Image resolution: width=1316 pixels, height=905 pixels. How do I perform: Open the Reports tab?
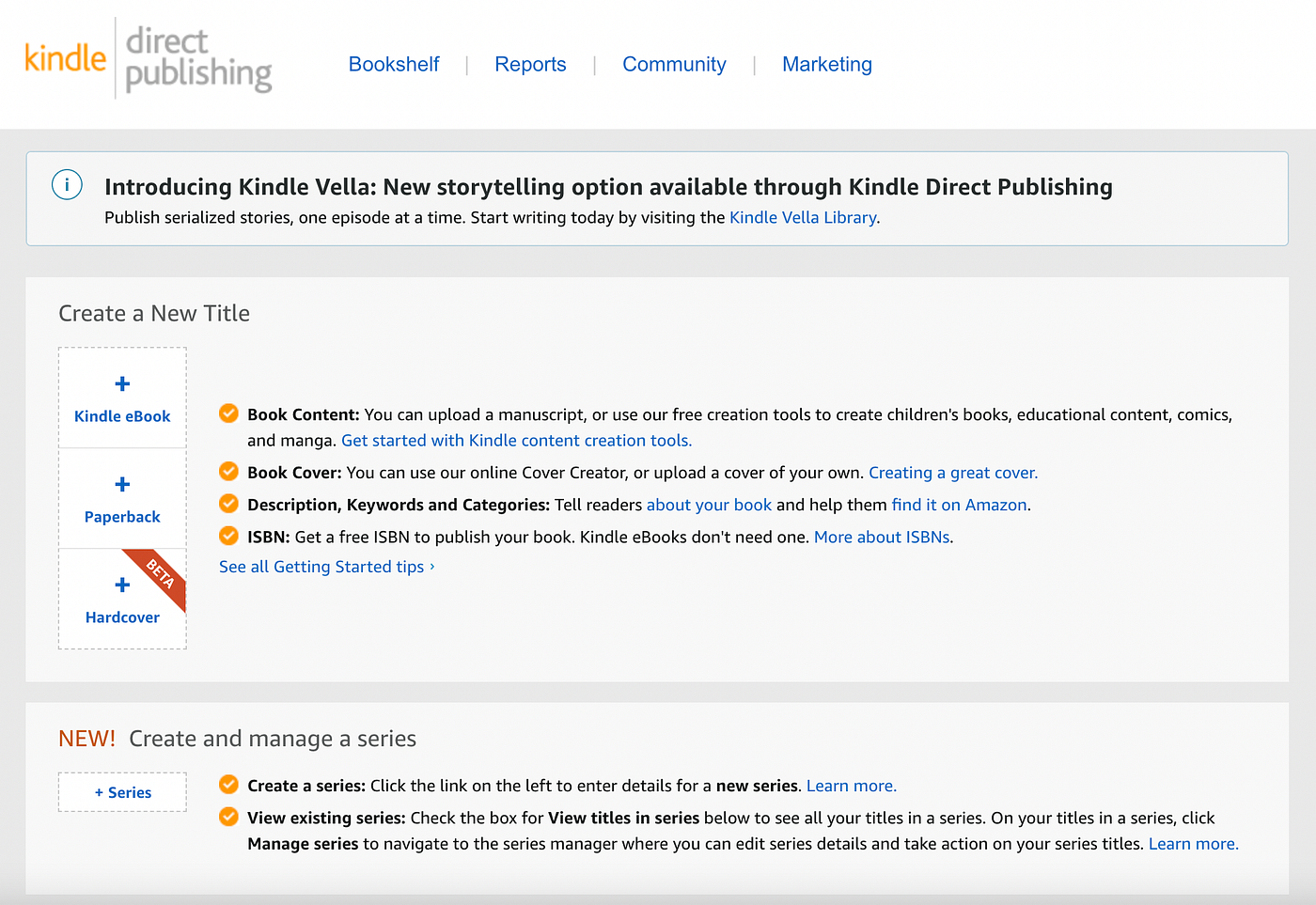tap(530, 64)
